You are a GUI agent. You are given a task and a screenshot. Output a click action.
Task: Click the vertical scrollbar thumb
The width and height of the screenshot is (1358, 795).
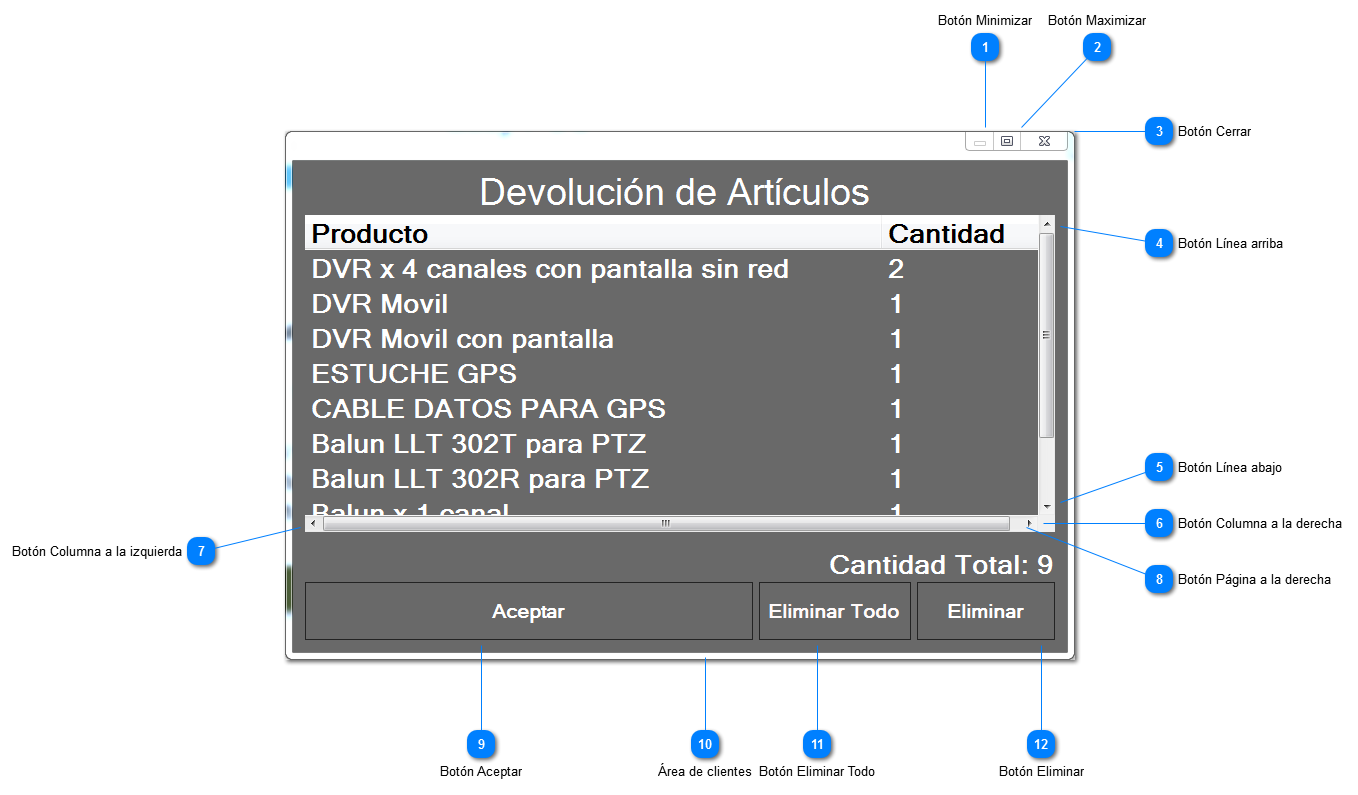[1047, 335]
